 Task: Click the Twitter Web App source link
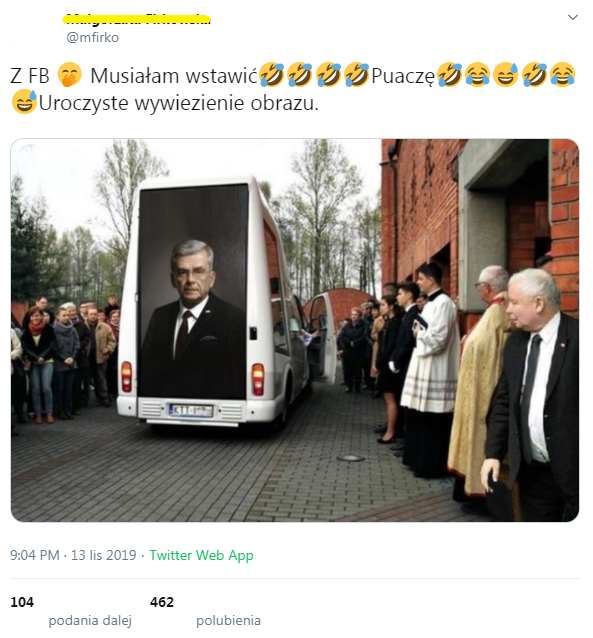pos(201,555)
